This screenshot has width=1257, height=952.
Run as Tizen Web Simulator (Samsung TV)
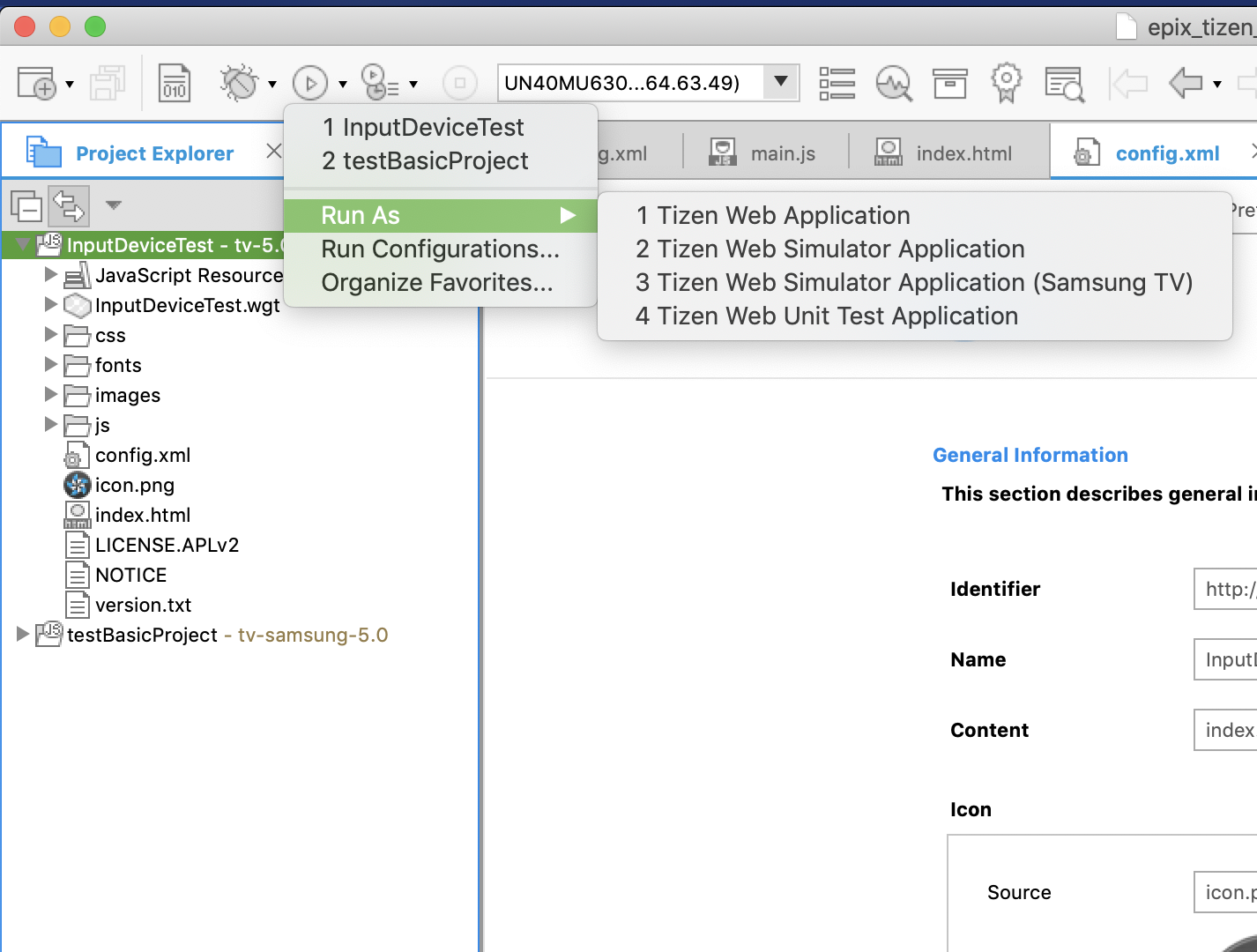tap(915, 283)
